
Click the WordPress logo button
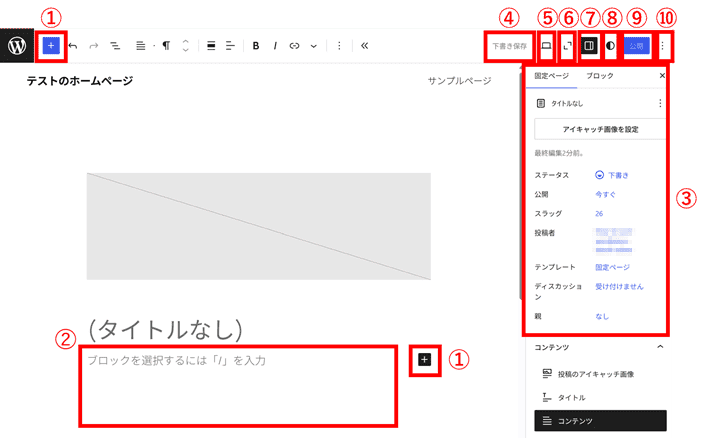click(17, 45)
